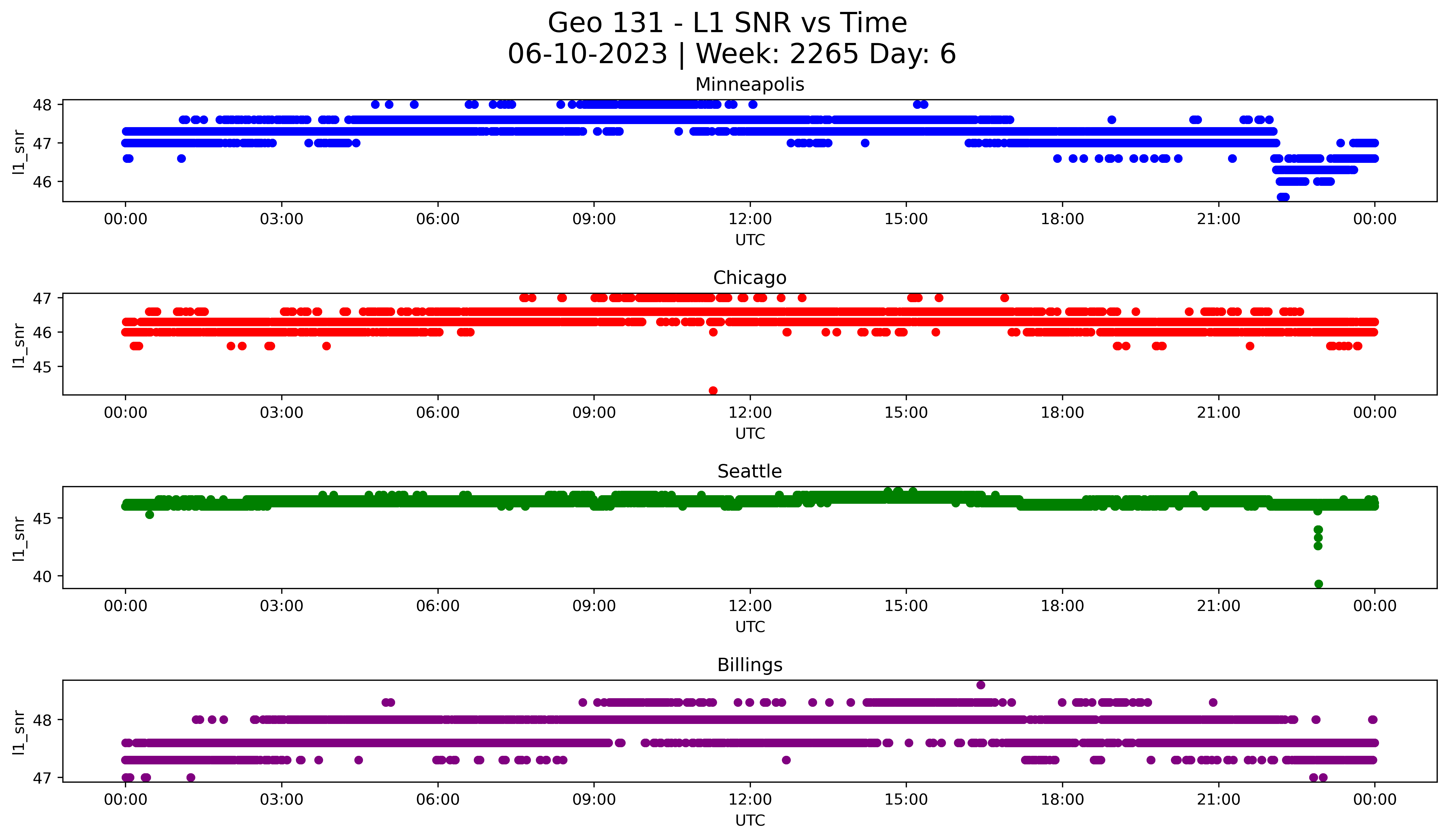Click the y-axis value 47 on Chicago plot
1448x840 pixels.
point(42,299)
